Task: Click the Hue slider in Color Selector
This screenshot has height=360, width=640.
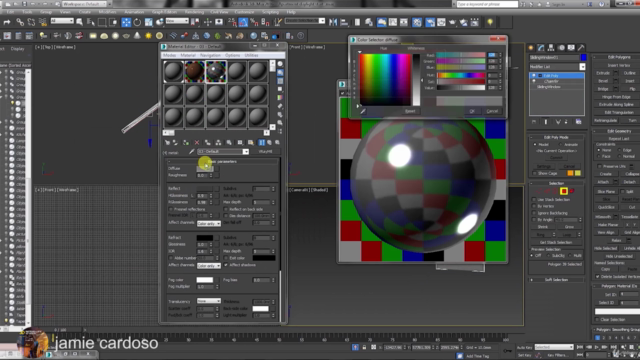Action: pyautogui.click(x=461, y=76)
